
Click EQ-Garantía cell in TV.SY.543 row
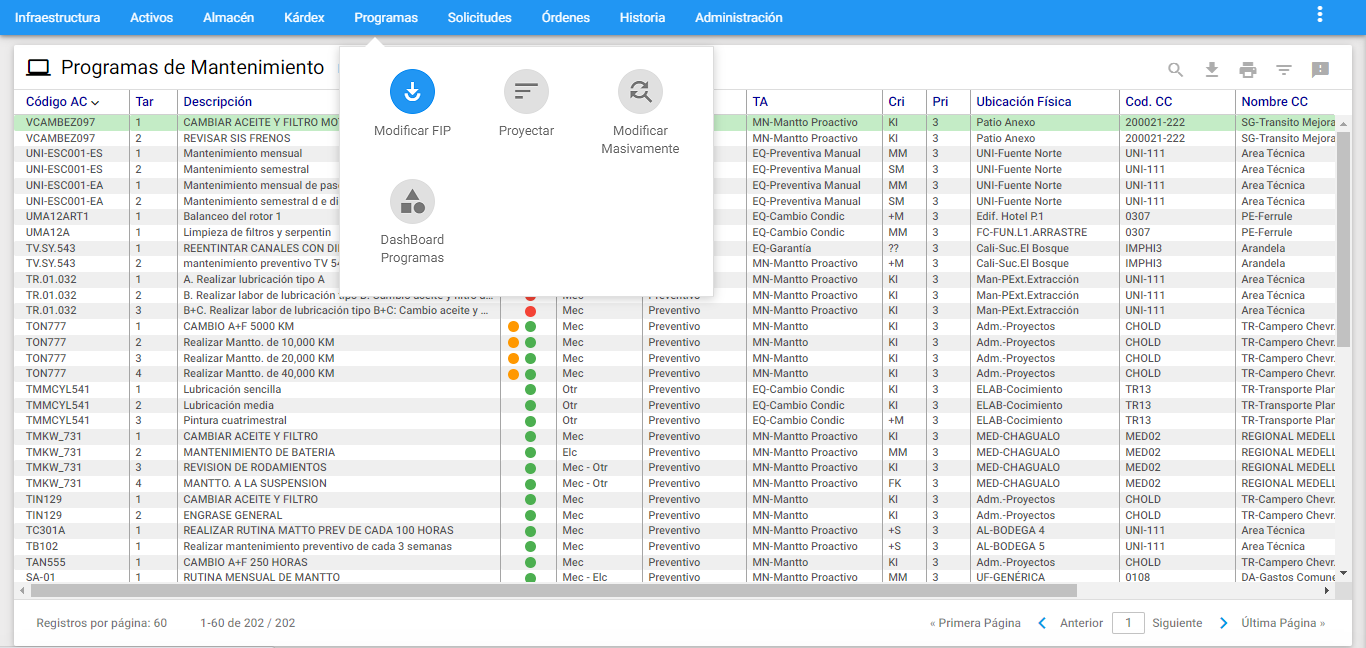tap(782, 248)
